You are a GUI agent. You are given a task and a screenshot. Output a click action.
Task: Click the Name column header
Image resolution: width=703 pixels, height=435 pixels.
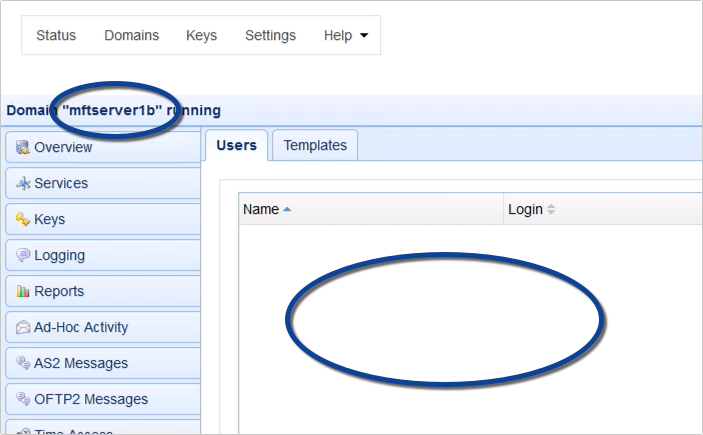tap(261, 210)
